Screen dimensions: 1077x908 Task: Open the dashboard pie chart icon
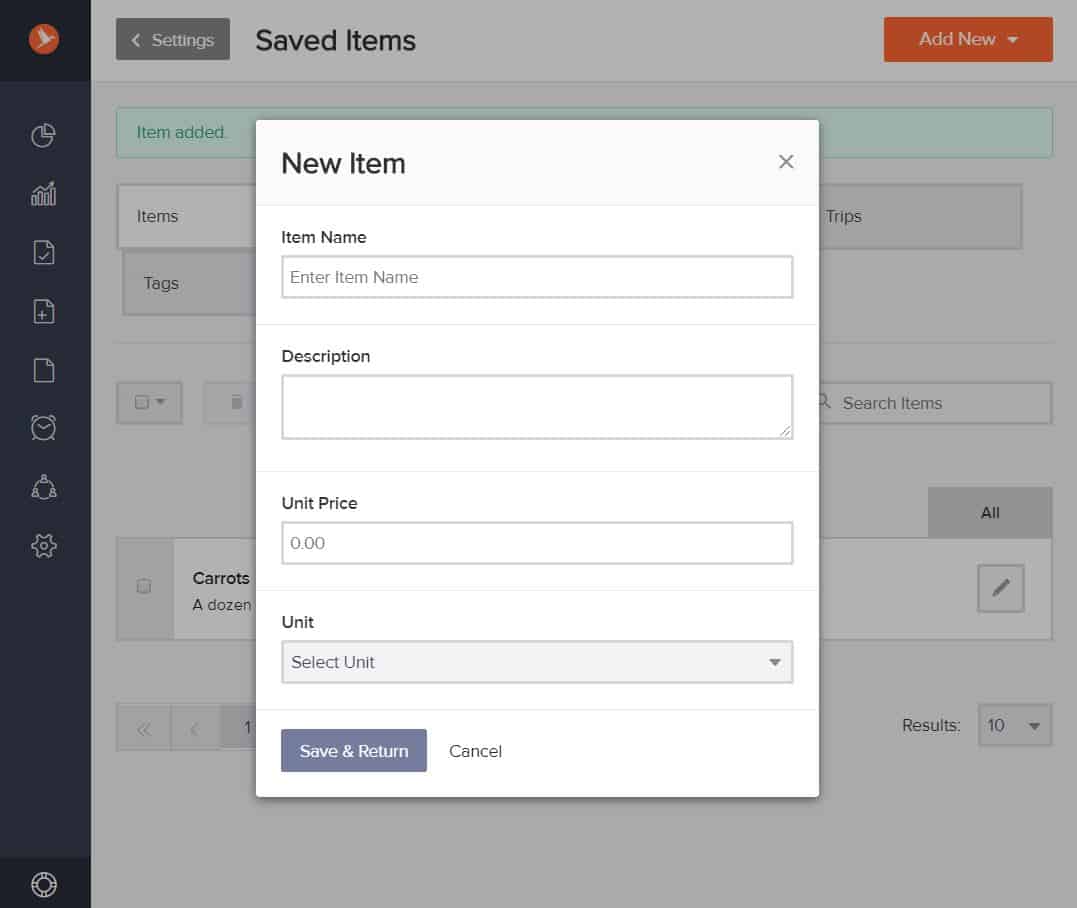point(43,135)
